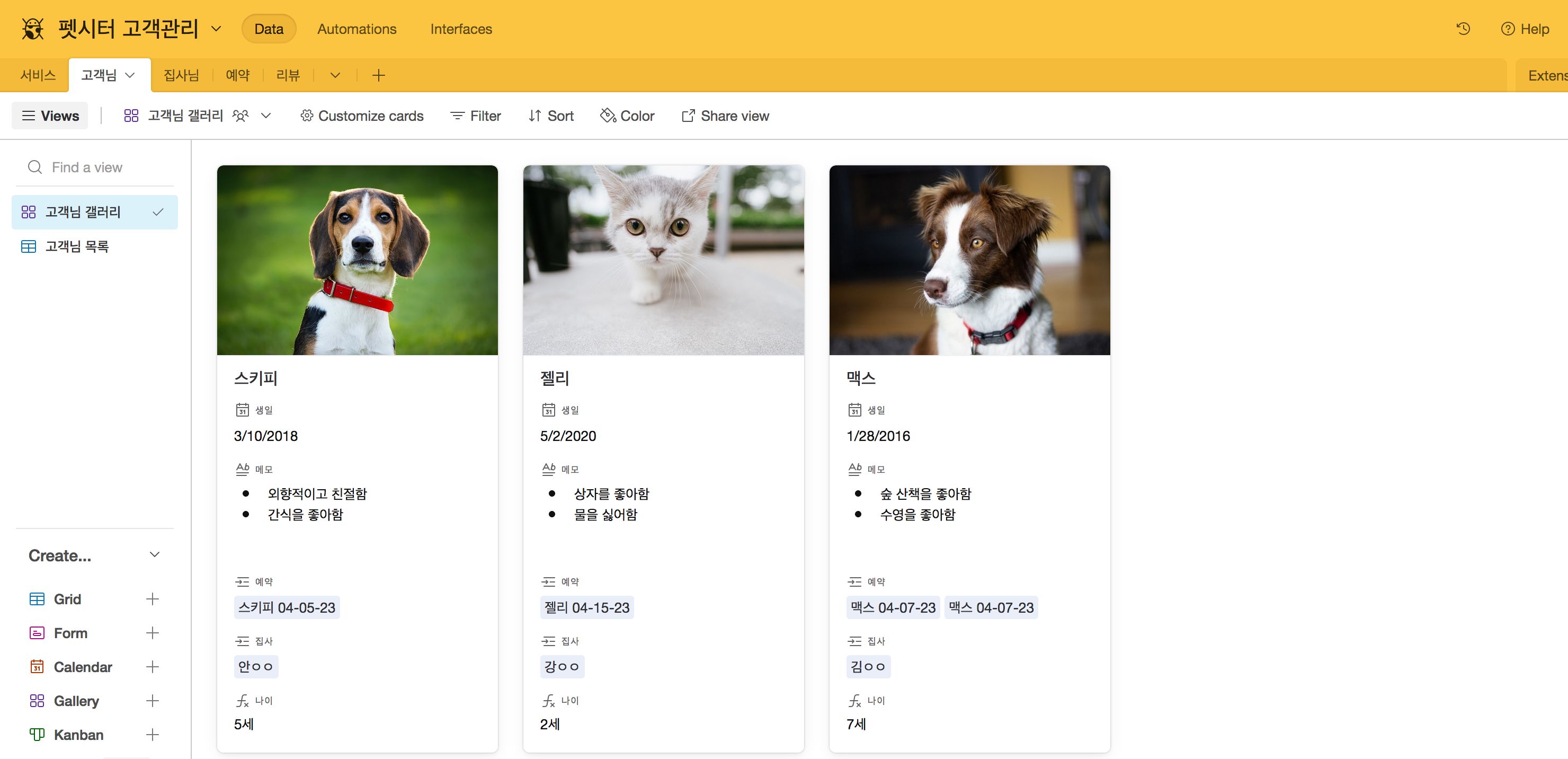This screenshot has height=759, width=1568.
Task: Open the 안ㅇㅇ 집사 linked record
Action: (x=256, y=666)
